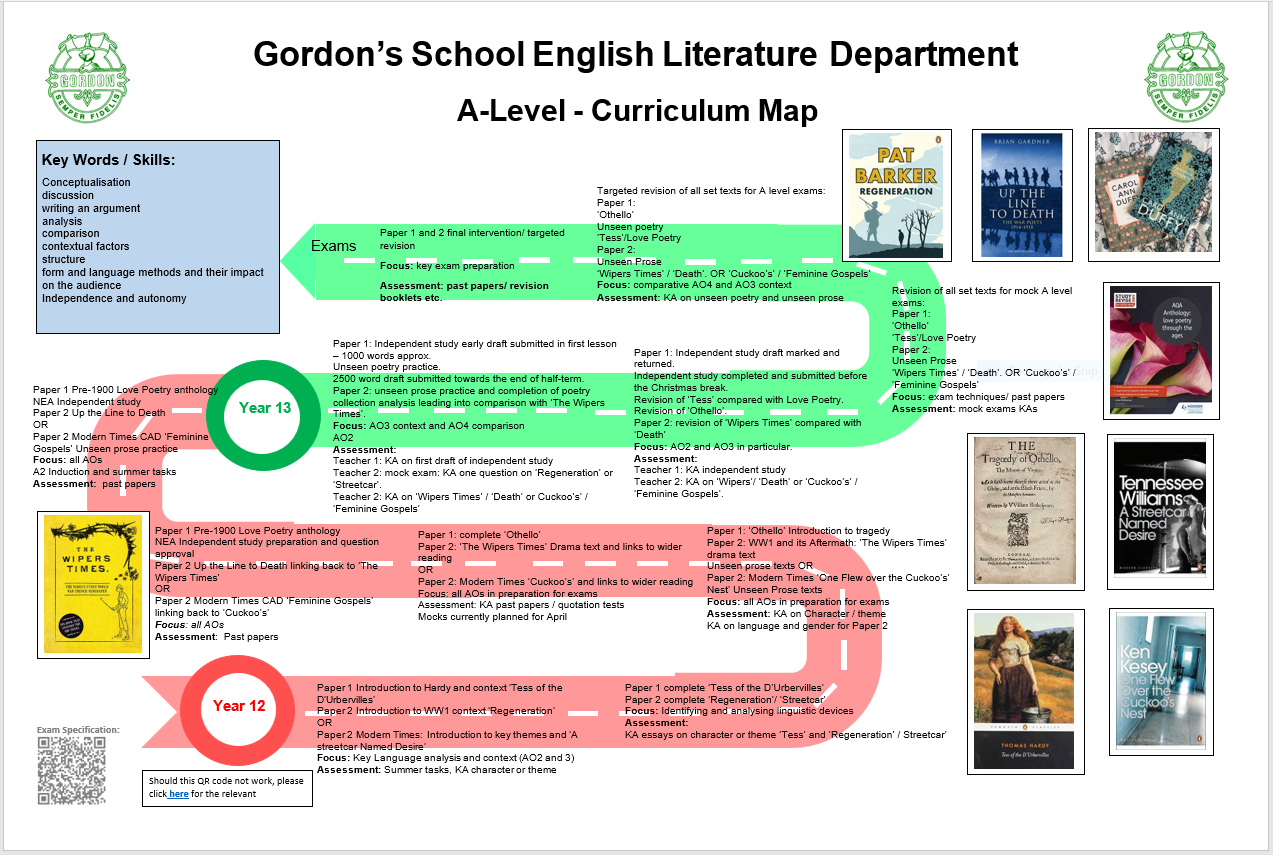Click 'Focus: AO3 context and AO4 comparison'
The height and width of the screenshot is (855, 1273).
(x=429, y=426)
